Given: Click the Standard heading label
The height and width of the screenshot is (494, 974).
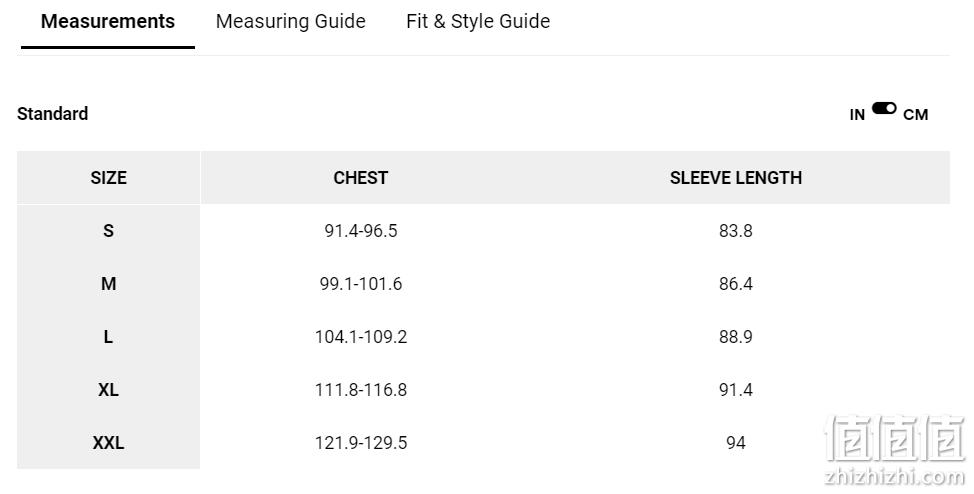Looking at the screenshot, I should click(53, 114).
